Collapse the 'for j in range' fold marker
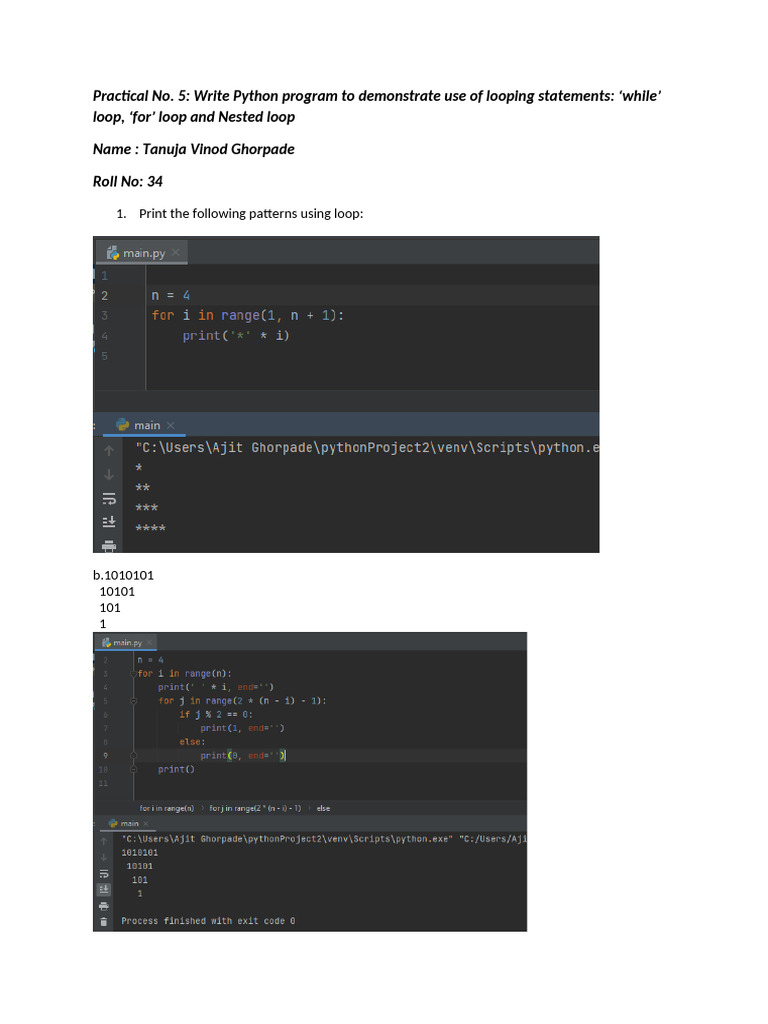768x1024 pixels. 133,701
